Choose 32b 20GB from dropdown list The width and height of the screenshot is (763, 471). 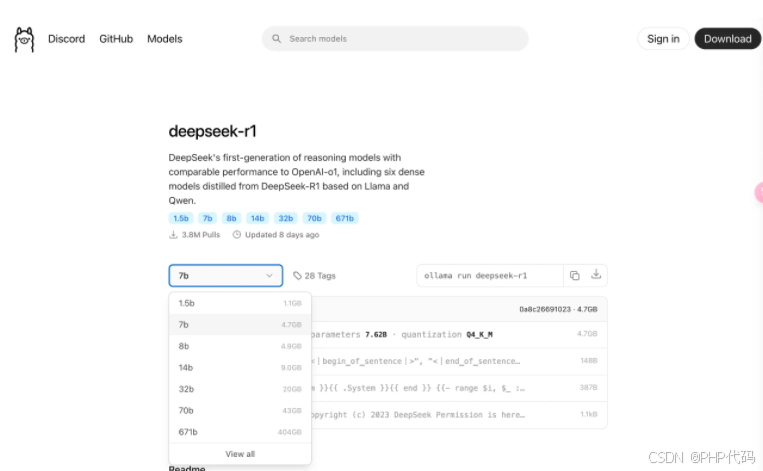pos(240,389)
